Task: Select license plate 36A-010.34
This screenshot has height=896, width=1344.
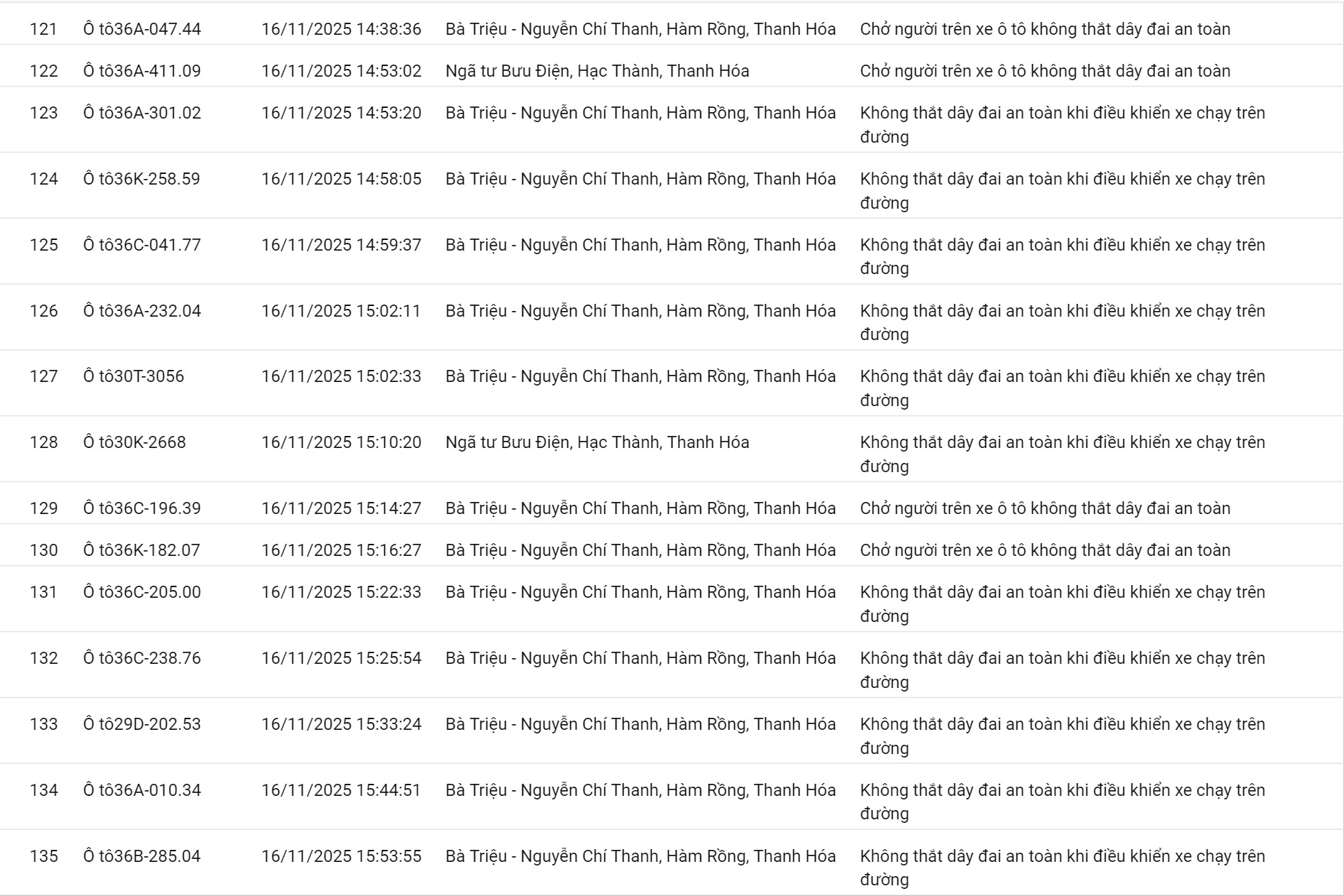Action: [142, 790]
